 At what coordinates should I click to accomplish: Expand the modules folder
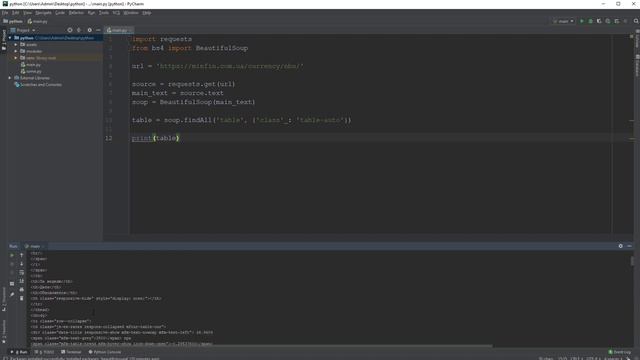click(x=16, y=51)
